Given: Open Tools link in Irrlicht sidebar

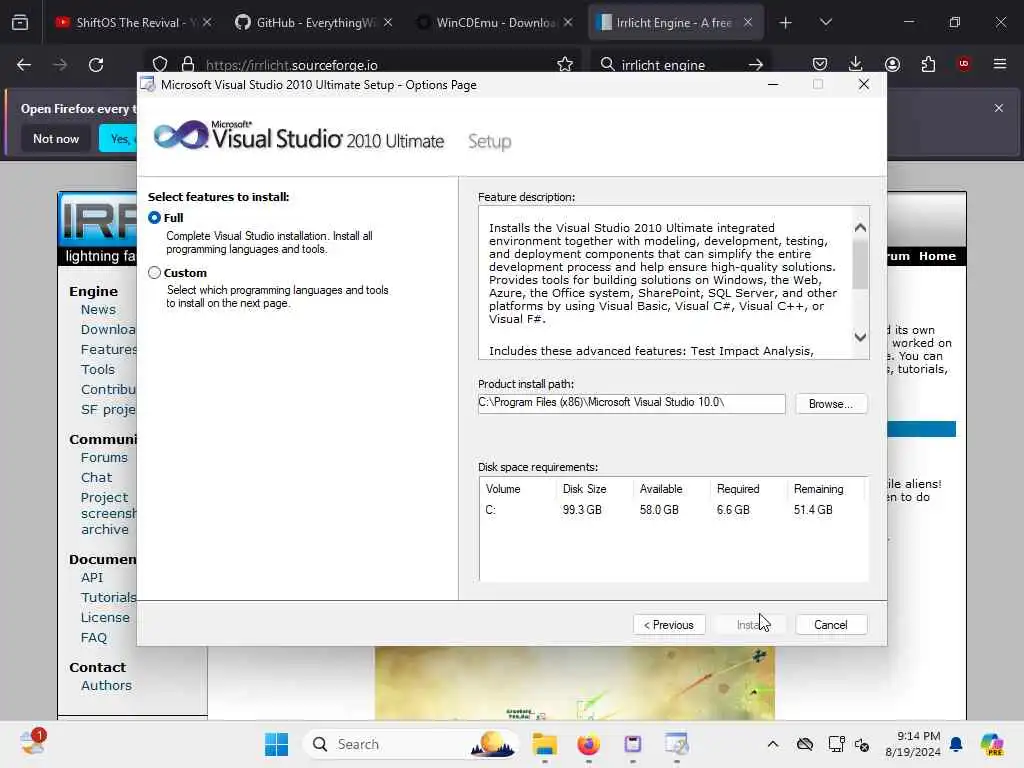Looking at the screenshot, I should (x=97, y=369).
